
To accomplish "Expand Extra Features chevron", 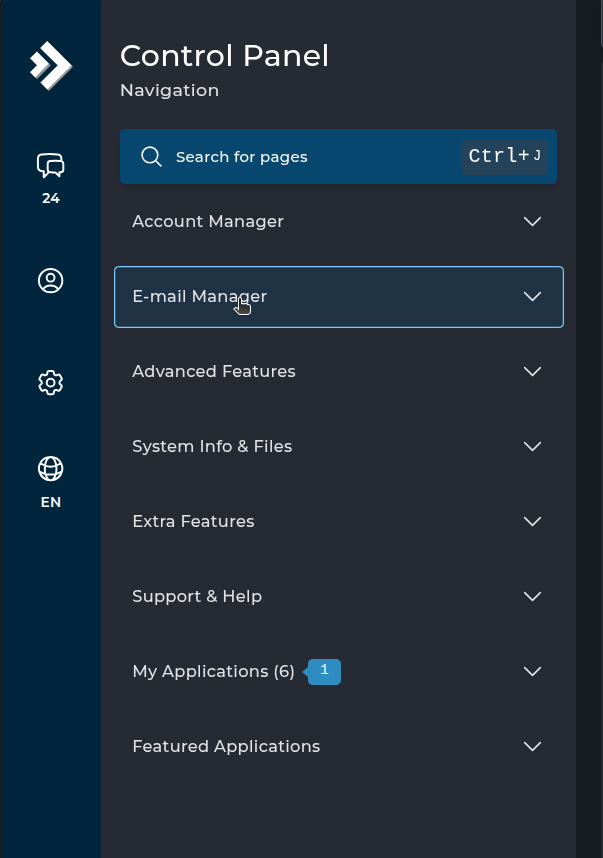I will [x=532, y=522].
